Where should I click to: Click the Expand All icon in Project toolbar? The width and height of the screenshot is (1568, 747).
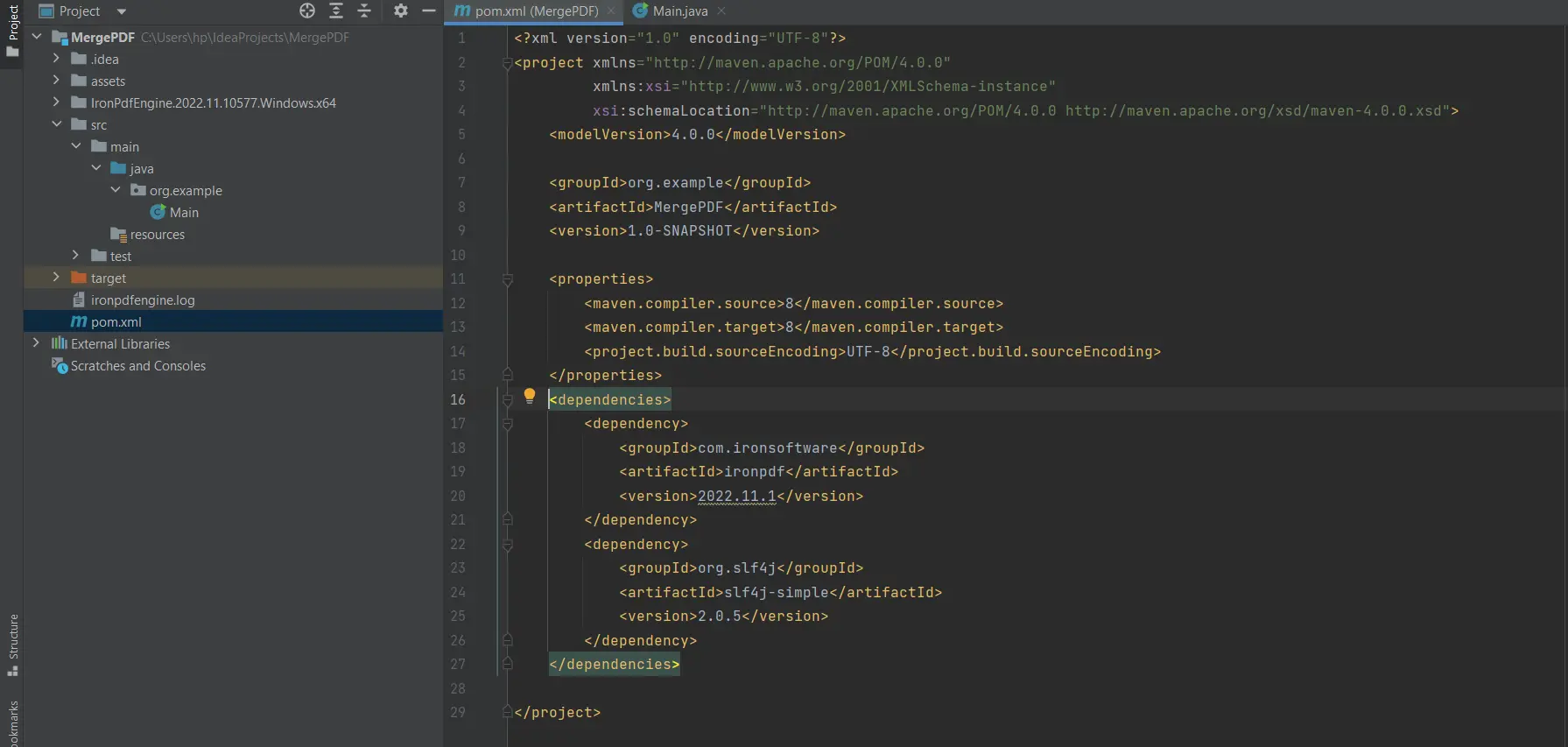(336, 11)
